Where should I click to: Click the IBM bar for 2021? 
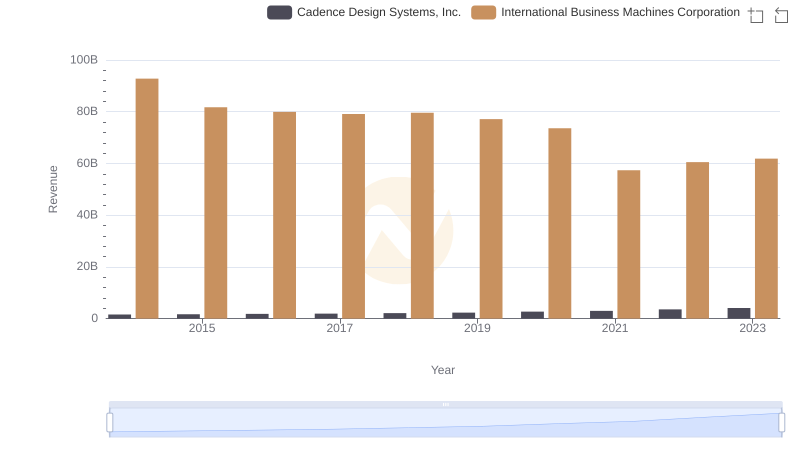tap(629, 244)
